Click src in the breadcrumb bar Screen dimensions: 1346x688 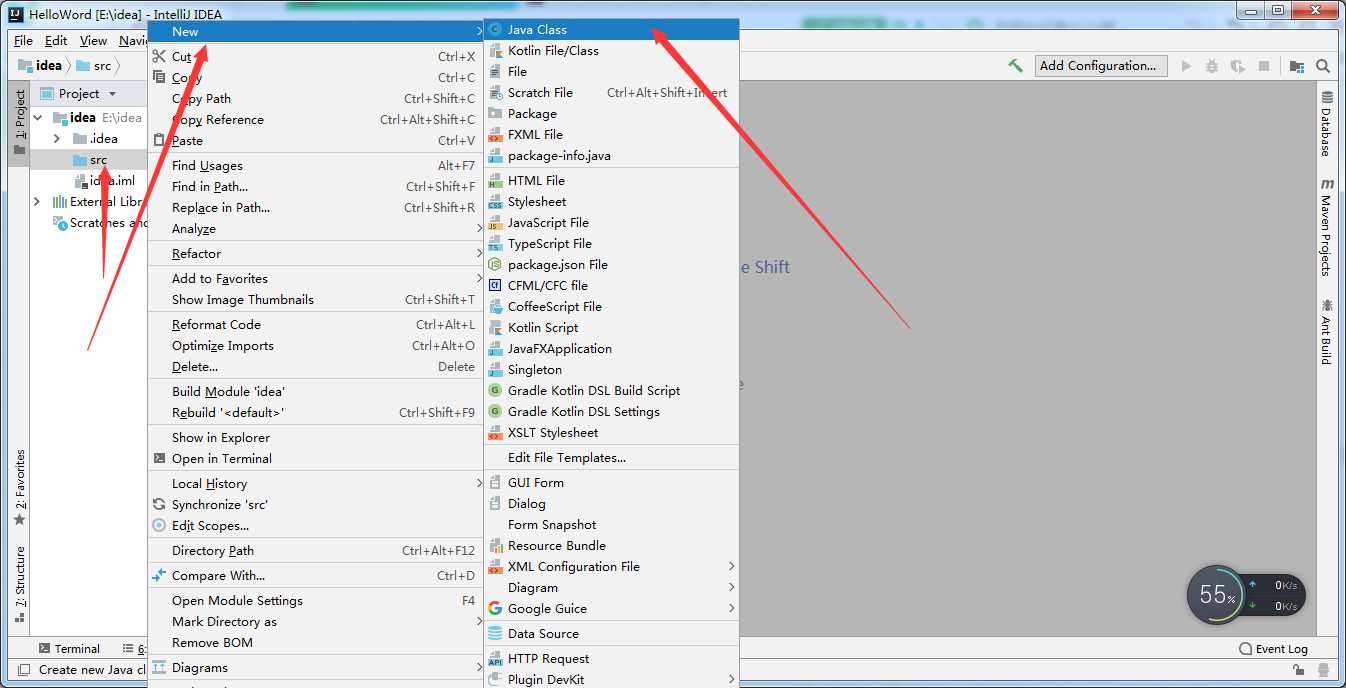point(94,66)
